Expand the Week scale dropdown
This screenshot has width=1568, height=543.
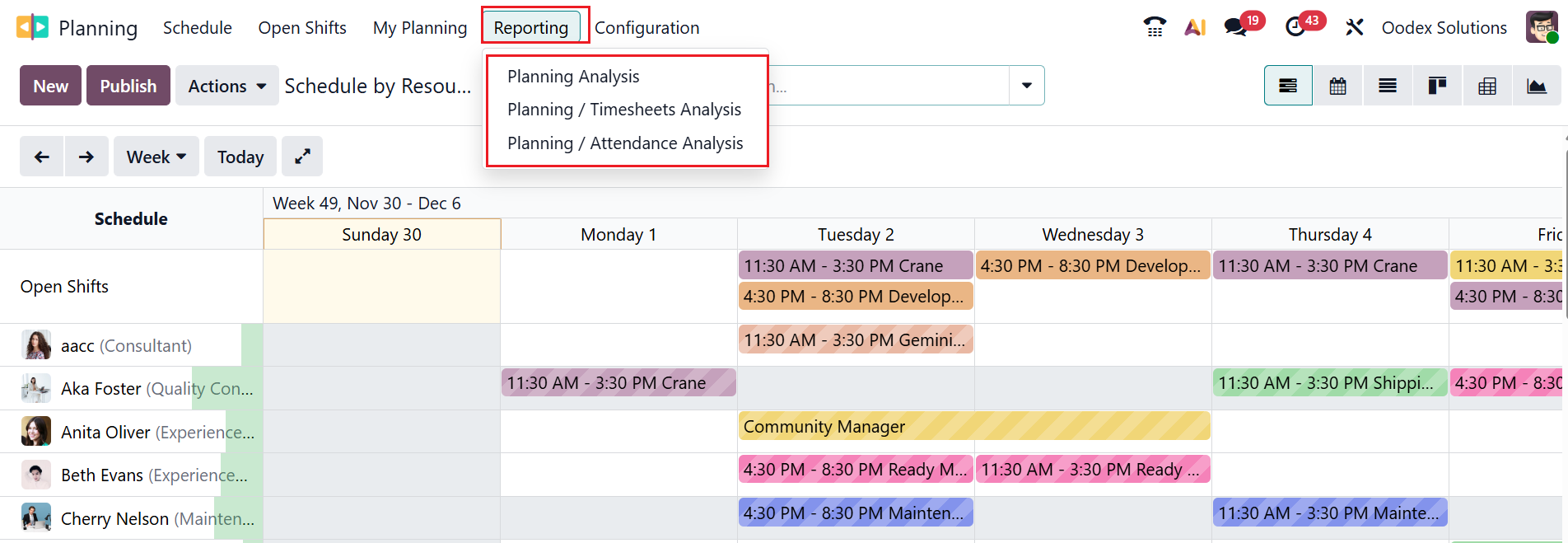click(x=156, y=157)
